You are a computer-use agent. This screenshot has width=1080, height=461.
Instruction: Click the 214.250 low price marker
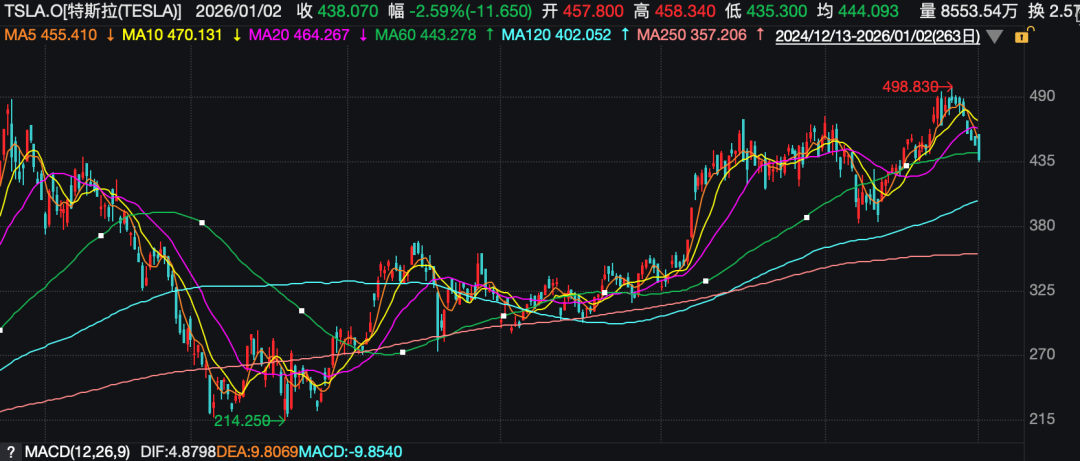tap(241, 421)
